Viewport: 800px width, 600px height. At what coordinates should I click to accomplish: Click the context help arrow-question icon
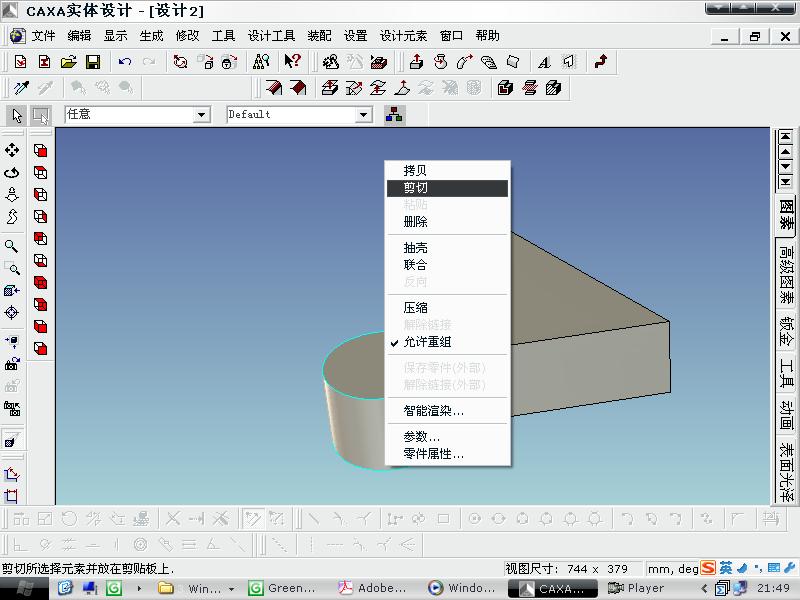tap(292, 62)
